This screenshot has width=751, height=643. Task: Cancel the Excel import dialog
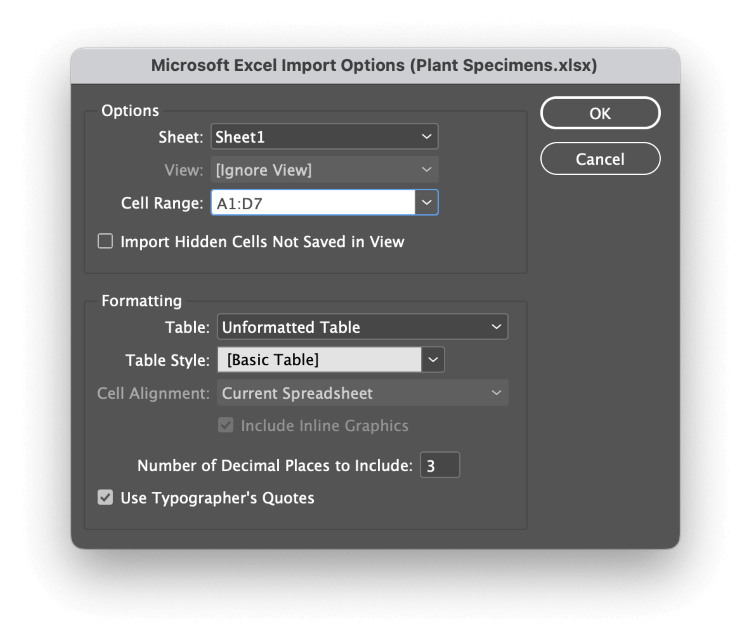tap(600, 158)
